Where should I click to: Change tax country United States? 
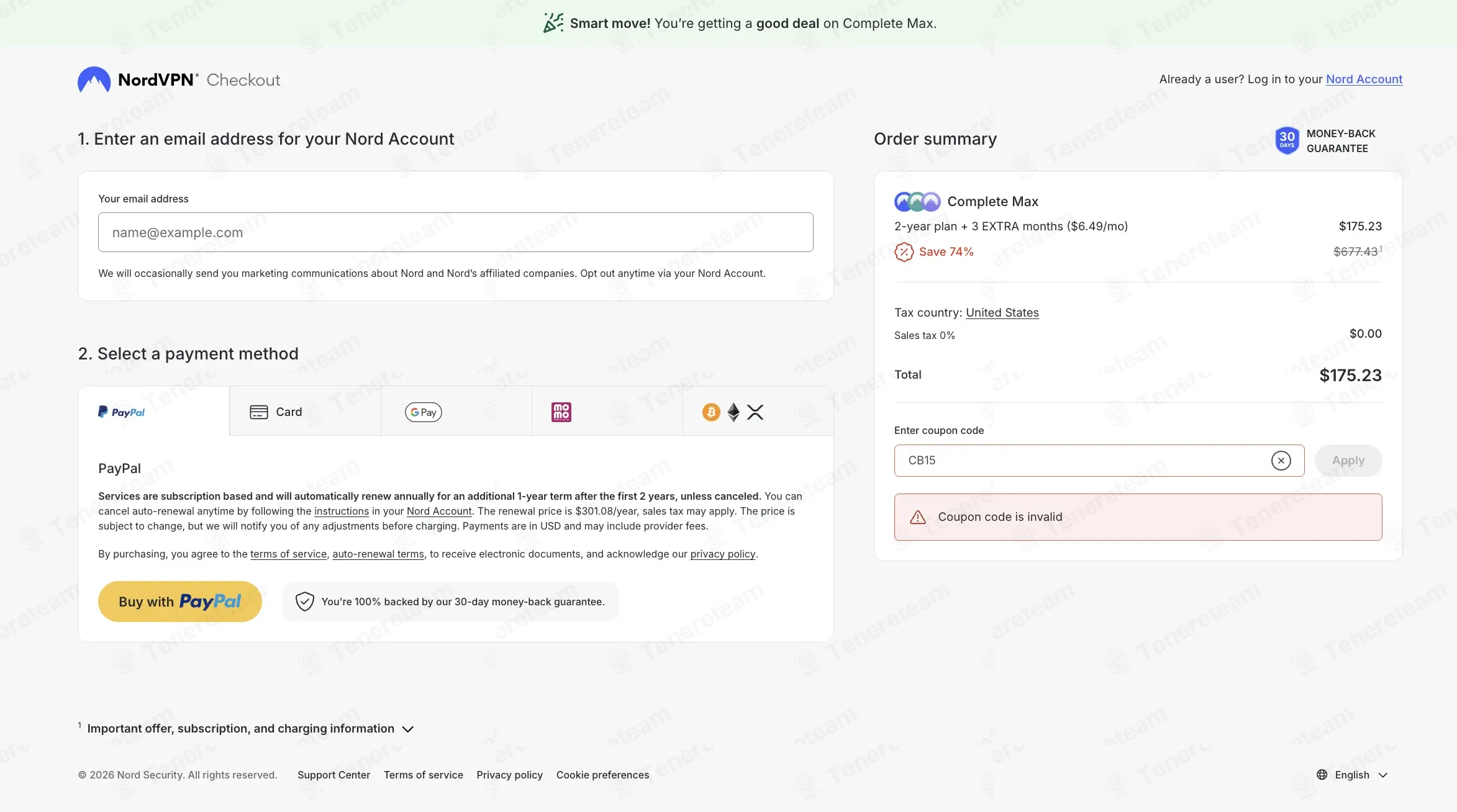1002,313
